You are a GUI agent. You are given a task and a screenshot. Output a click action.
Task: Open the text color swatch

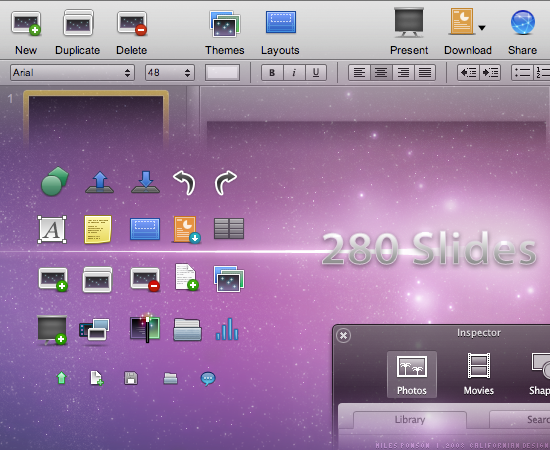pyautogui.click(x=222, y=73)
